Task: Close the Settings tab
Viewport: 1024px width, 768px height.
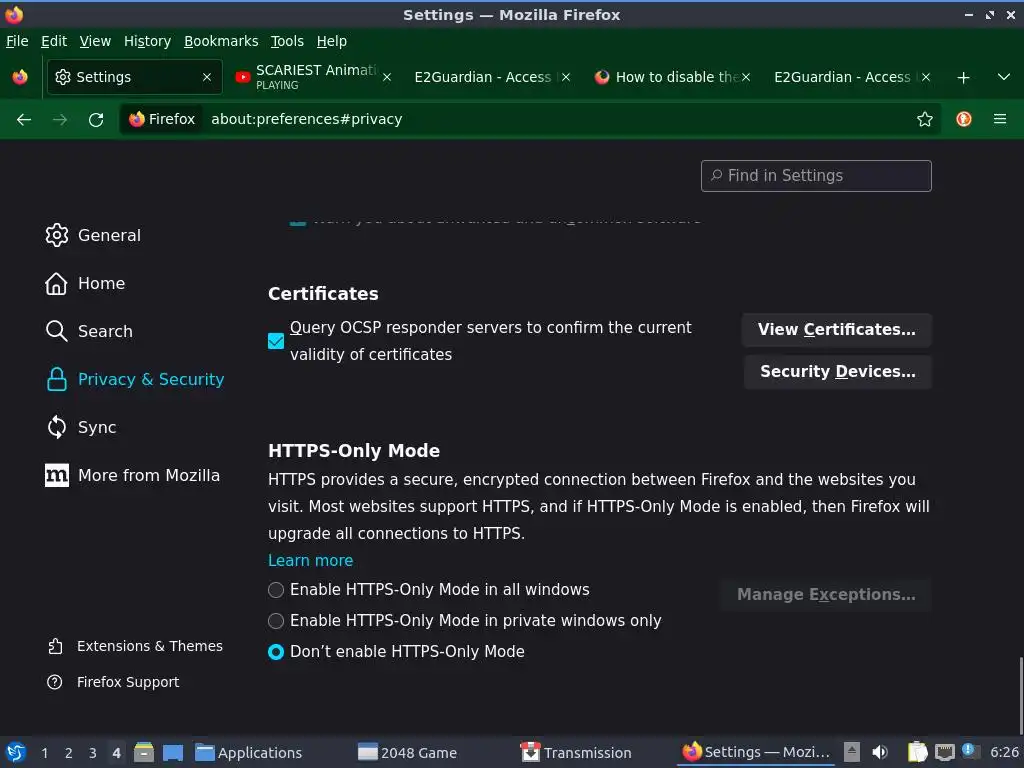Action: pos(207,77)
